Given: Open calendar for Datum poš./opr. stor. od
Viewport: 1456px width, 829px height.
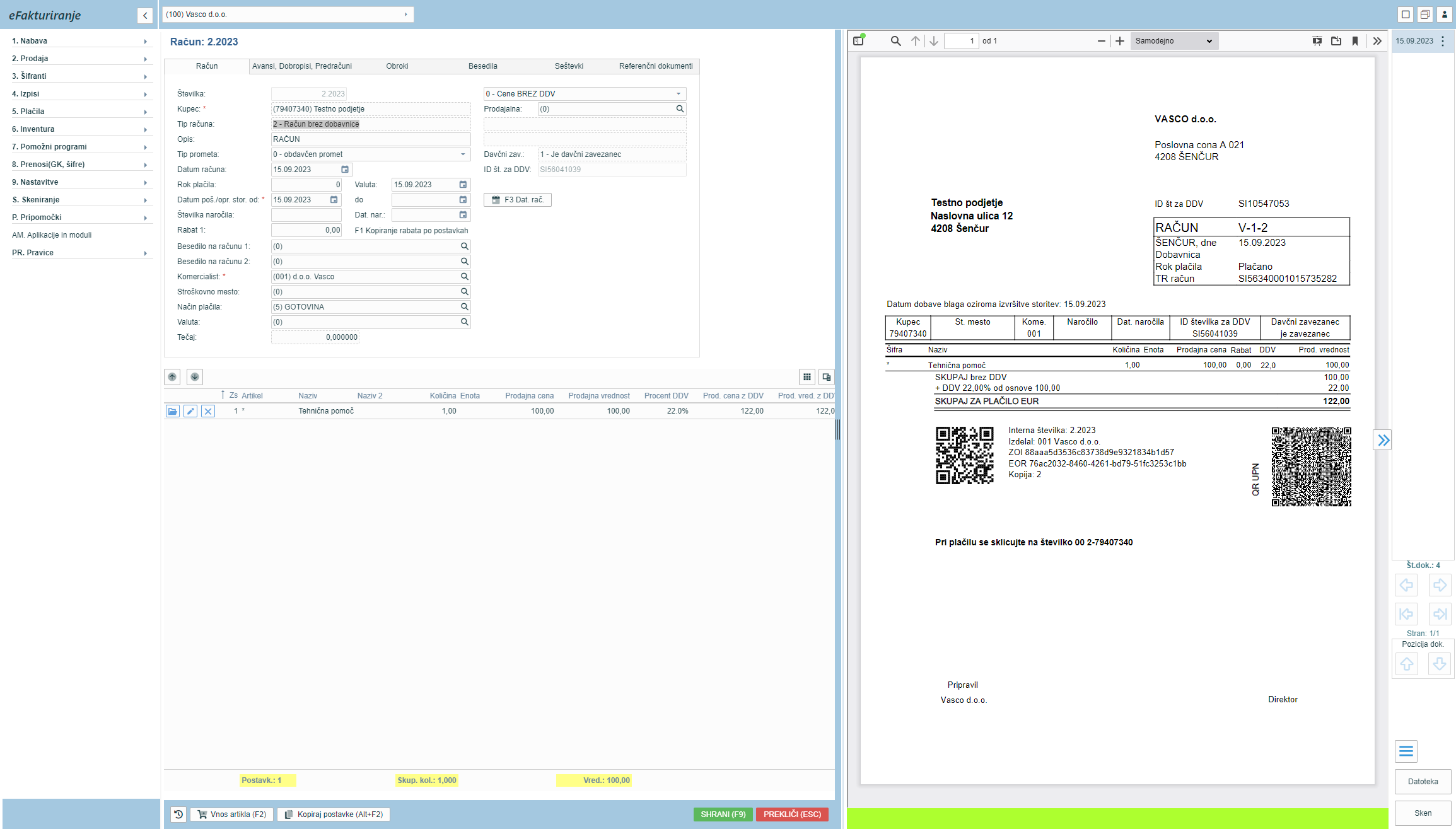Looking at the screenshot, I should point(334,200).
